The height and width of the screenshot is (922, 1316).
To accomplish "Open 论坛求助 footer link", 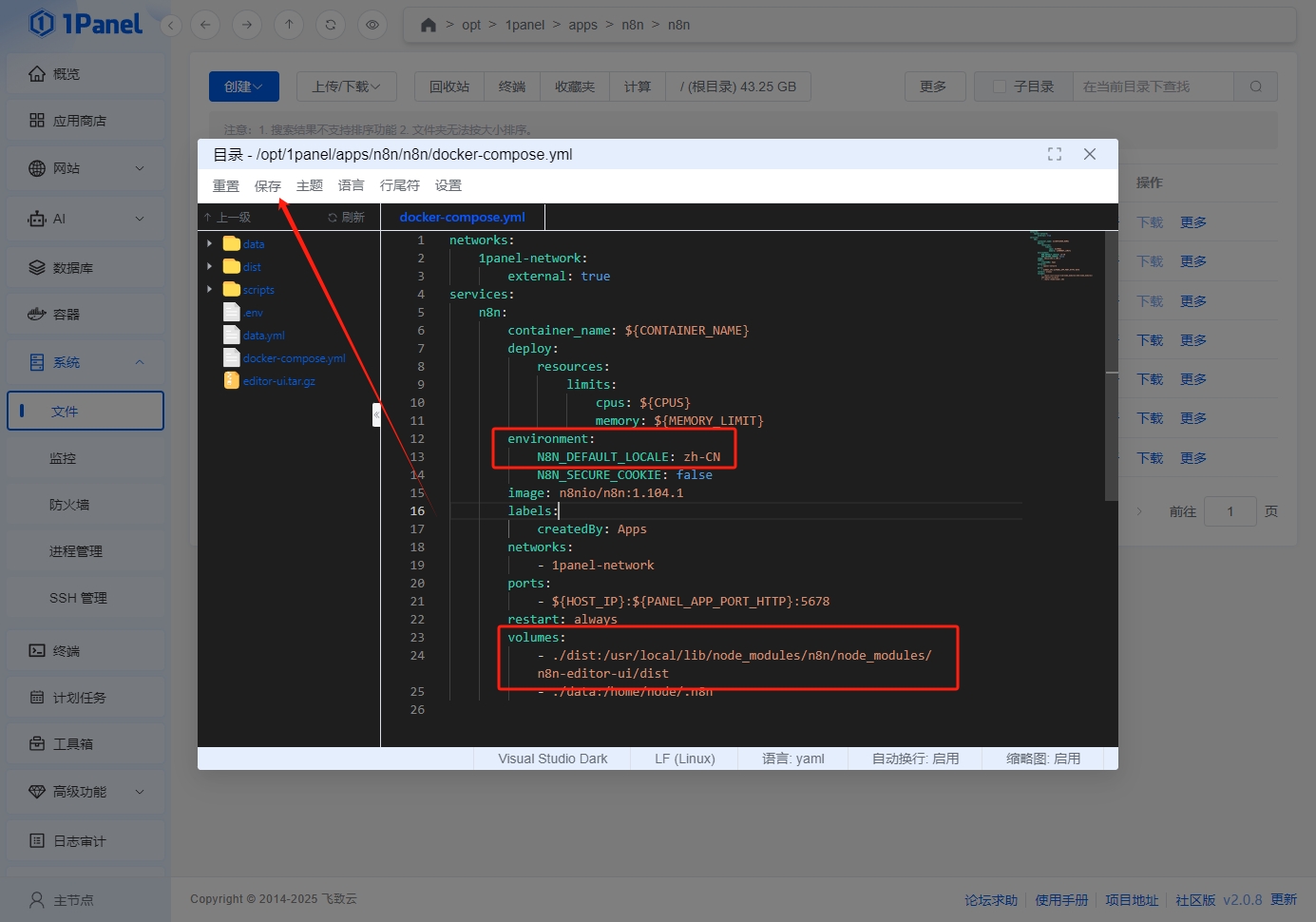I will pos(991,900).
